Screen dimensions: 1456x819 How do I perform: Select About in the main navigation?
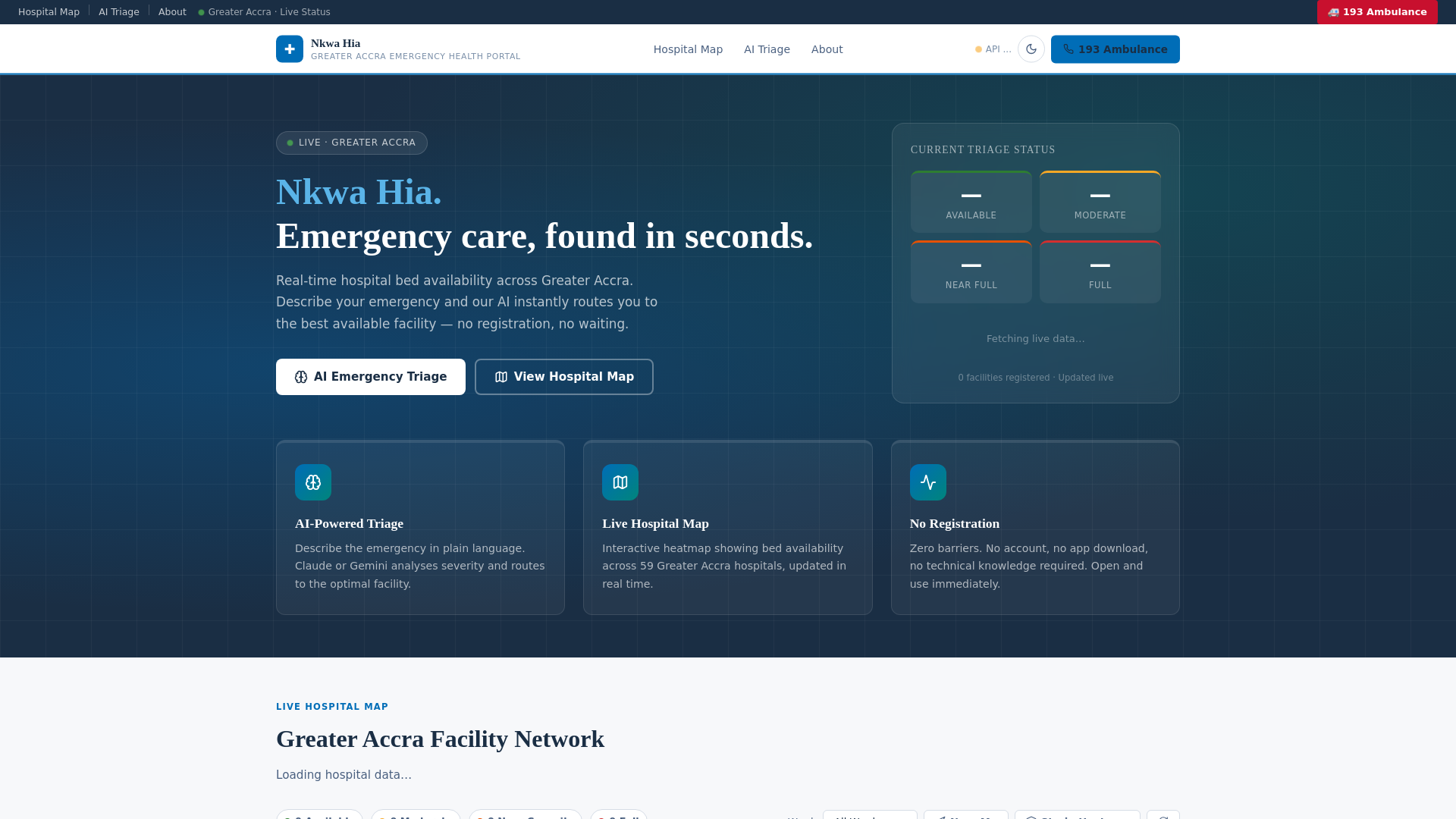(827, 49)
